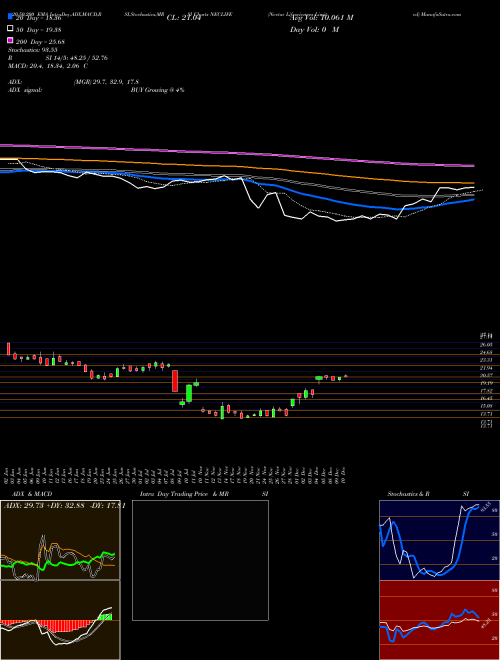This screenshot has width=500, height=660.
Task: Click the white 50 Day legend swatch
Action: 10,28
